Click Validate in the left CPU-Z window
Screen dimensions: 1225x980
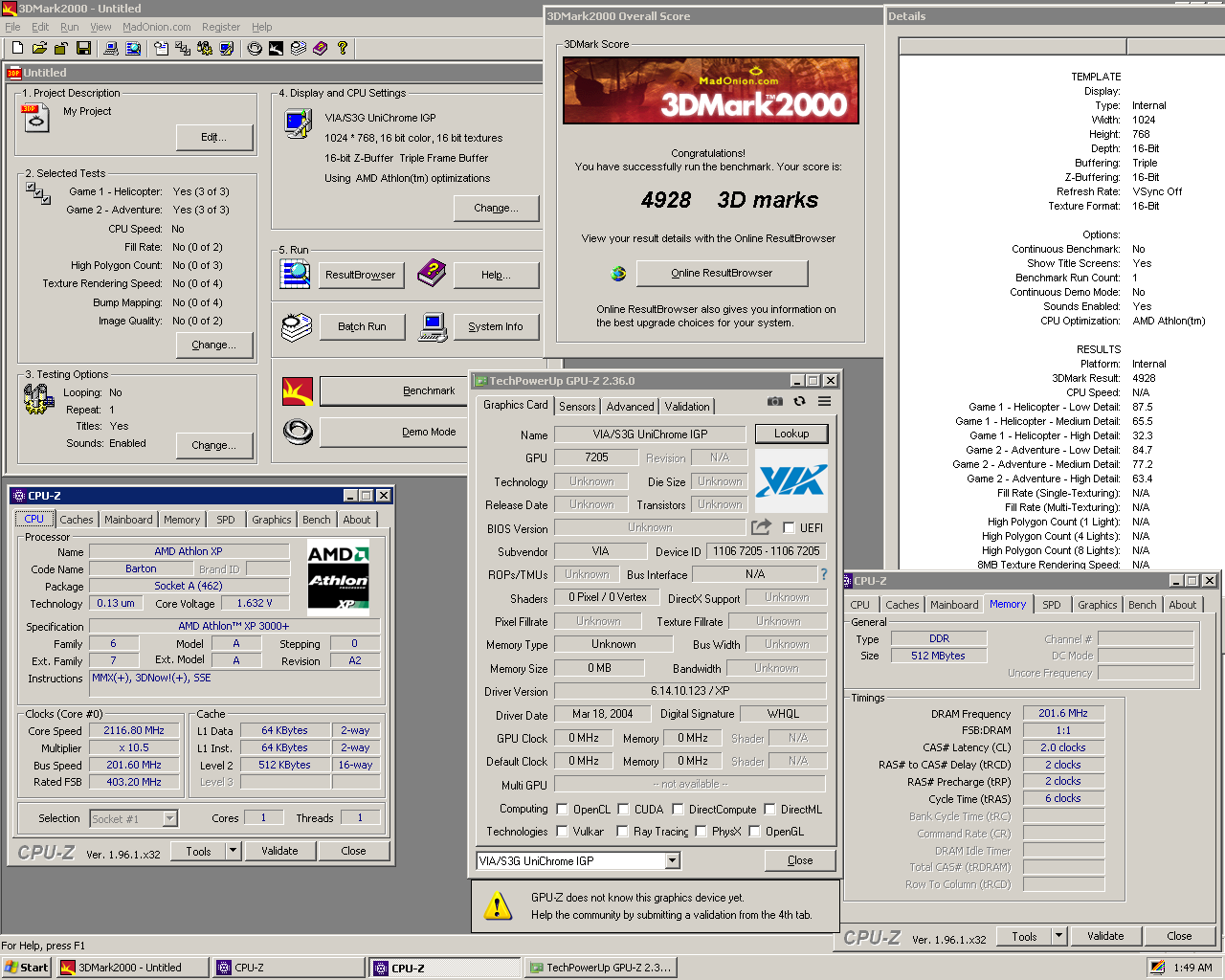pyautogui.click(x=279, y=851)
